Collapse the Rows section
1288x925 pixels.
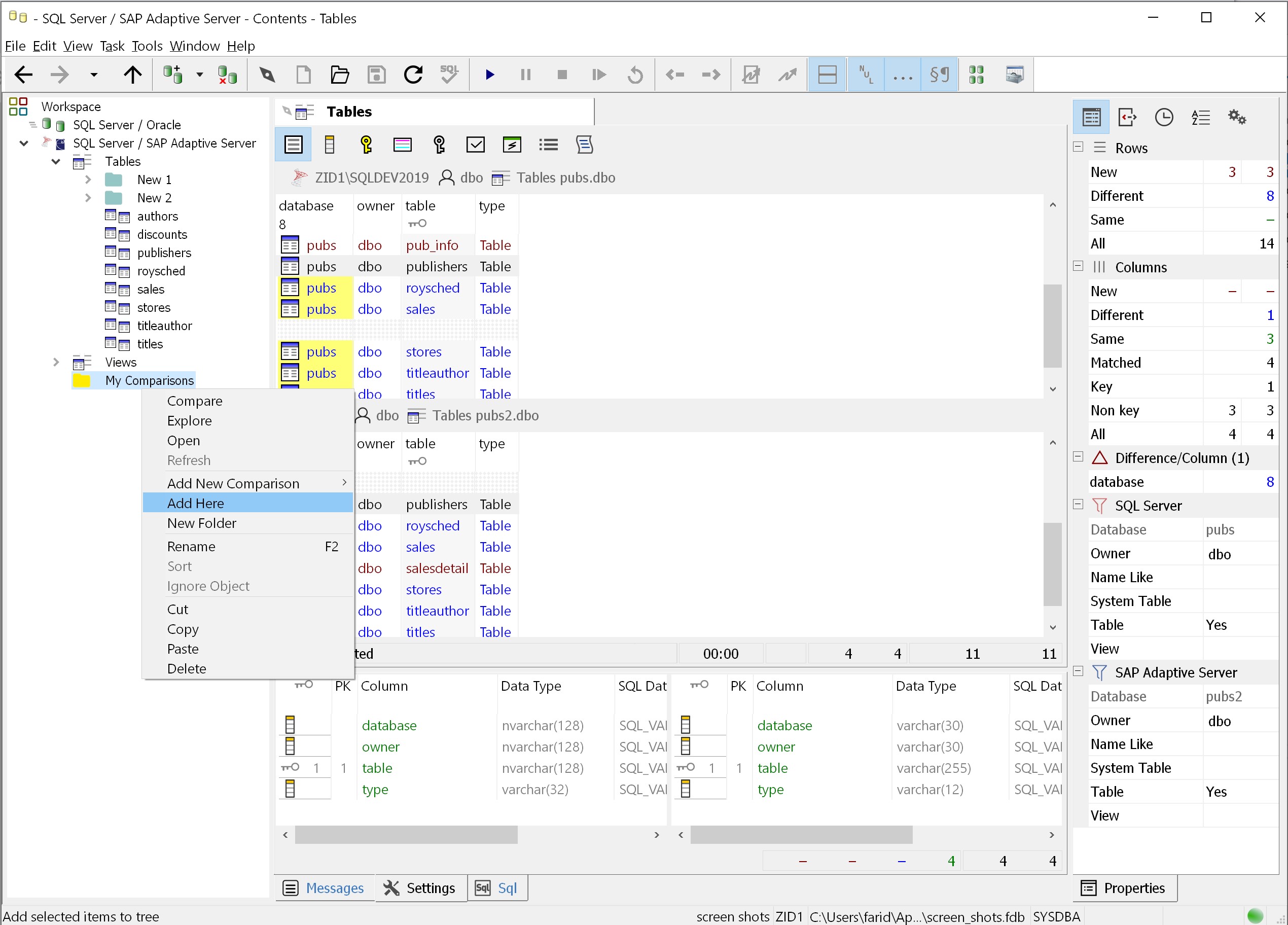(x=1079, y=147)
